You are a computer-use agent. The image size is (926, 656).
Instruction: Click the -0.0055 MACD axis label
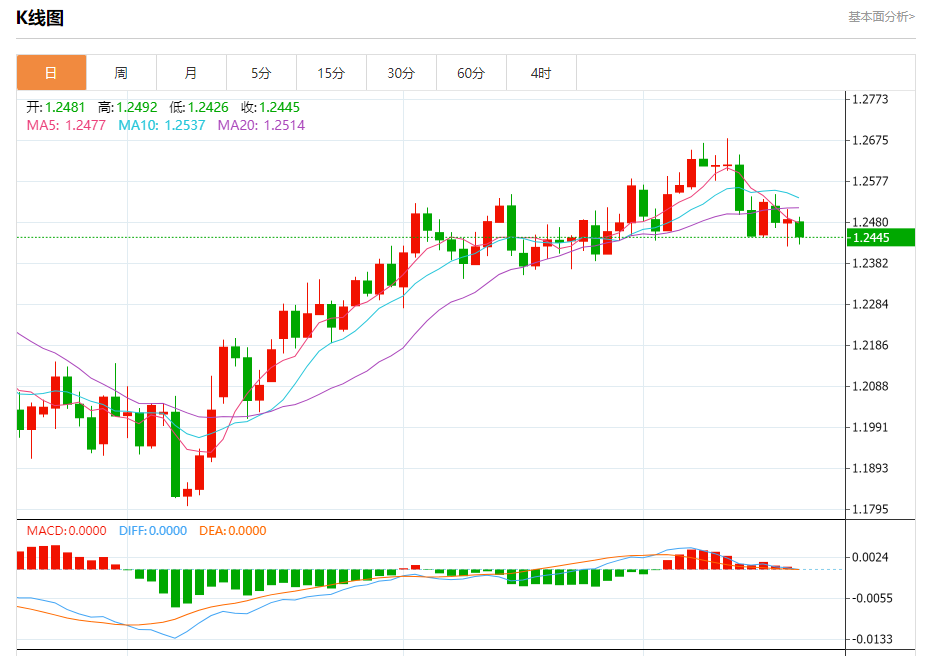[870, 598]
